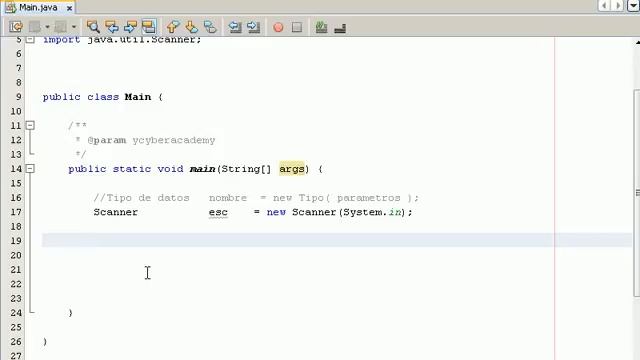Click the Scanner type on line 17
This screenshot has height=360, width=640.
(116, 212)
